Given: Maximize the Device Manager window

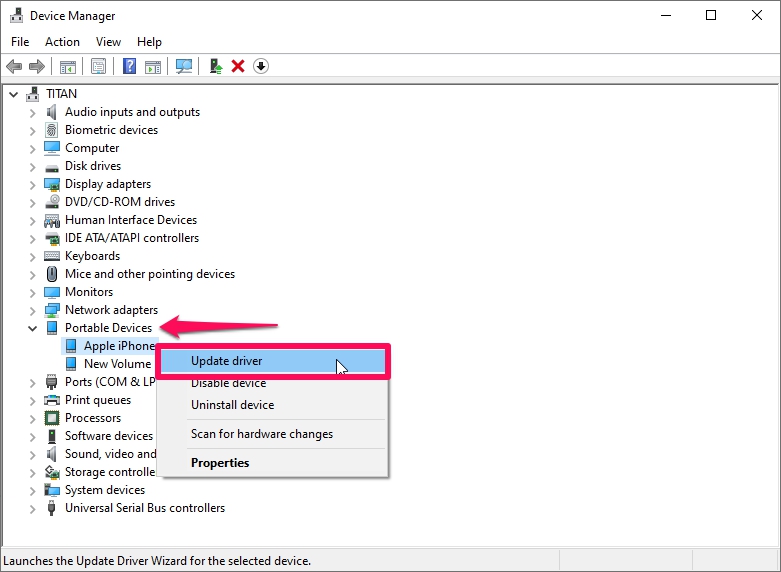Looking at the screenshot, I should [711, 15].
